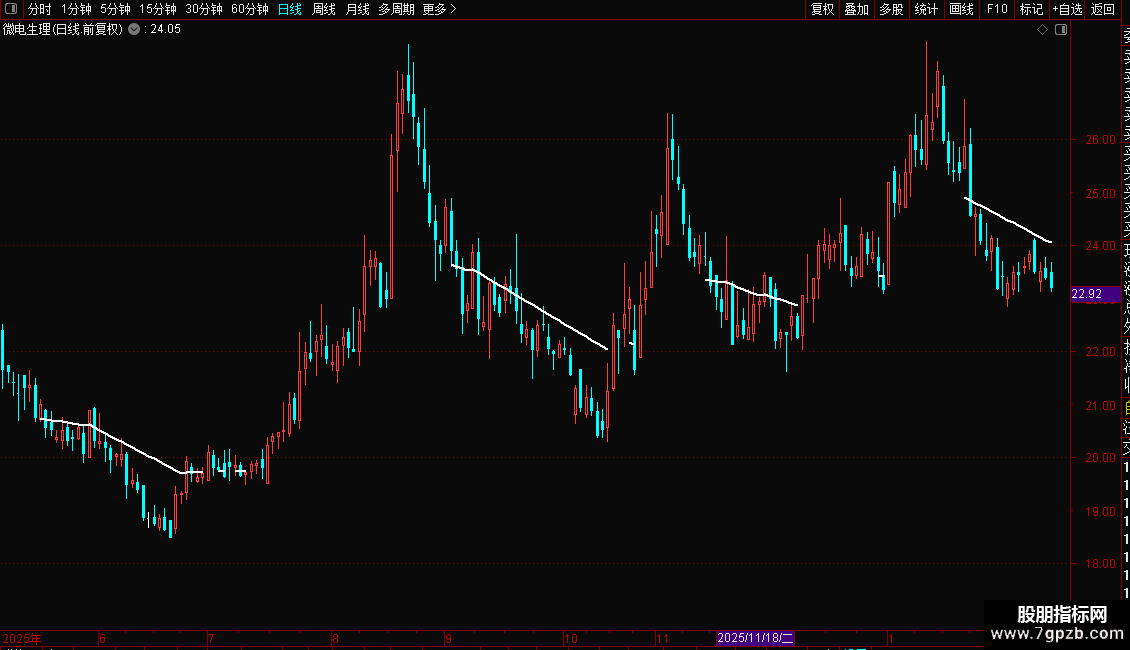Select the 日线 daily tab
This screenshot has height=650, width=1130.
click(x=290, y=9)
